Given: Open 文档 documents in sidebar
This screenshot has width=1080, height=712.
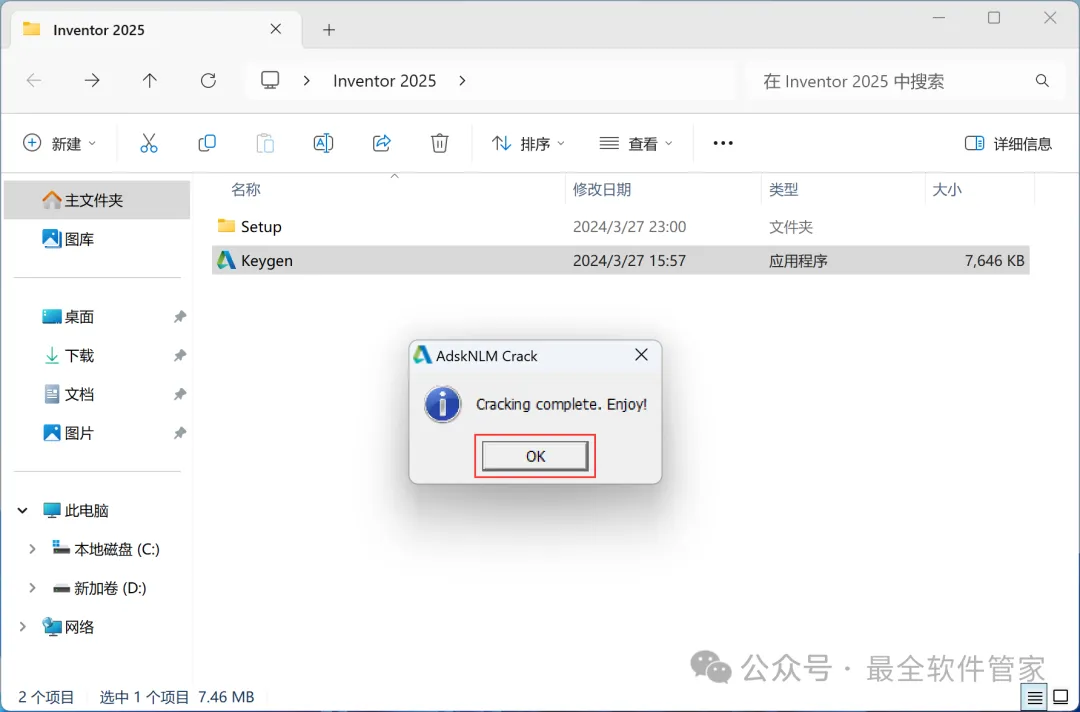Looking at the screenshot, I should tap(69, 395).
